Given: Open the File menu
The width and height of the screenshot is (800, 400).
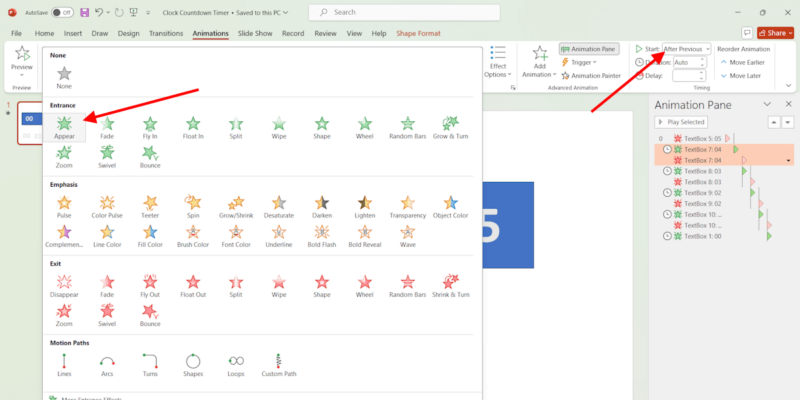Looking at the screenshot, I should pos(16,33).
